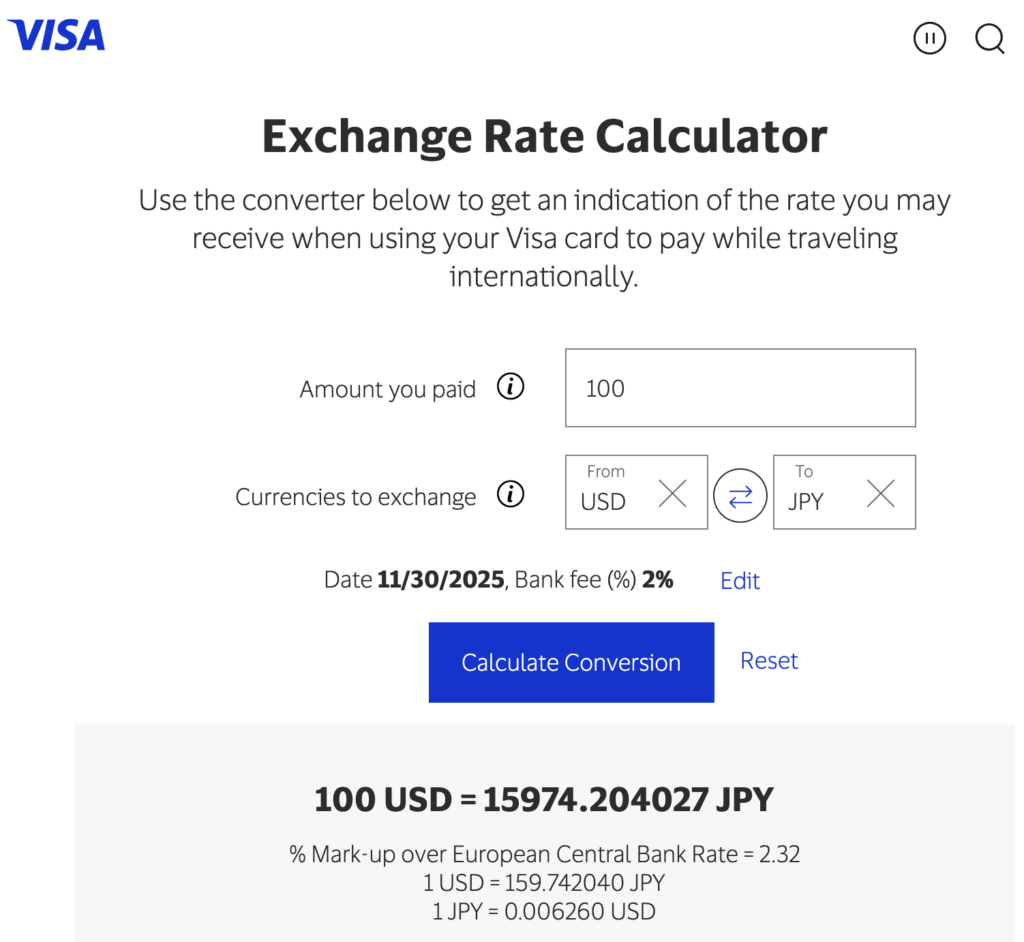
Task: Pause animations with the pause icon
Action: coord(929,39)
